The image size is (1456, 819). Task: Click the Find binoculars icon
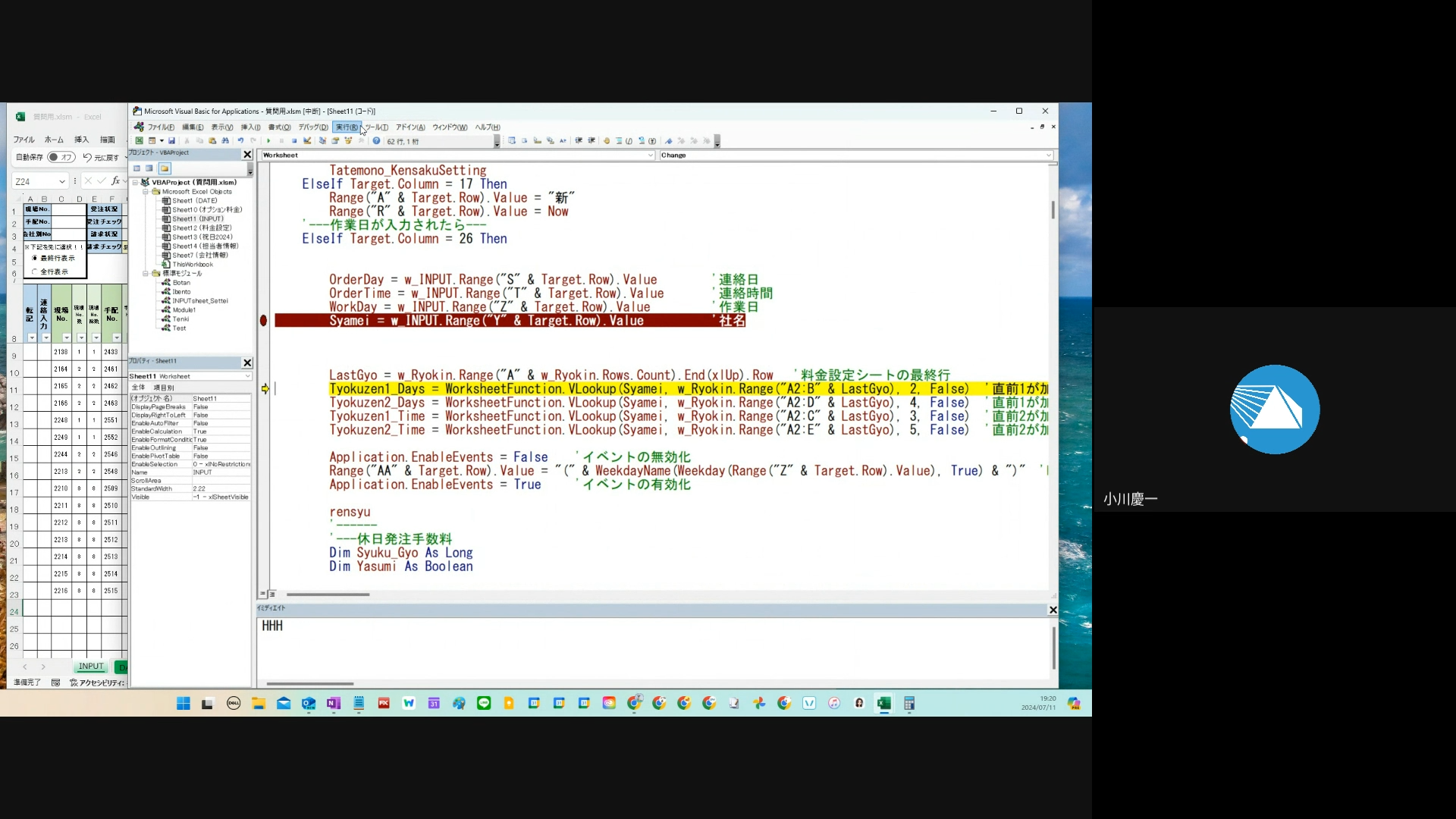coord(225,141)
